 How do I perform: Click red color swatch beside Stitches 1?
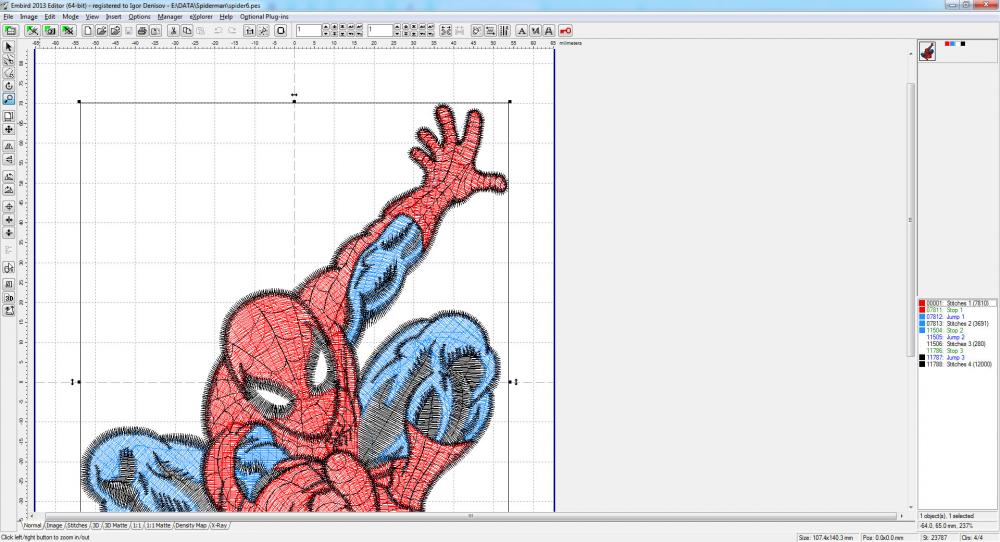pyautogui.click(x=922, y=303)
